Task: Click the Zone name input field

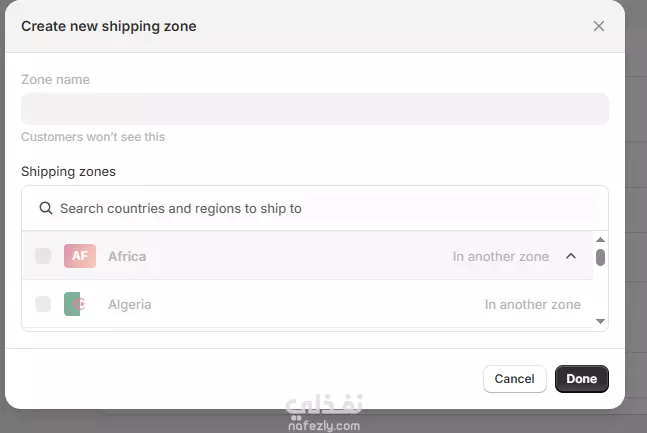Action: coord(314,109)
